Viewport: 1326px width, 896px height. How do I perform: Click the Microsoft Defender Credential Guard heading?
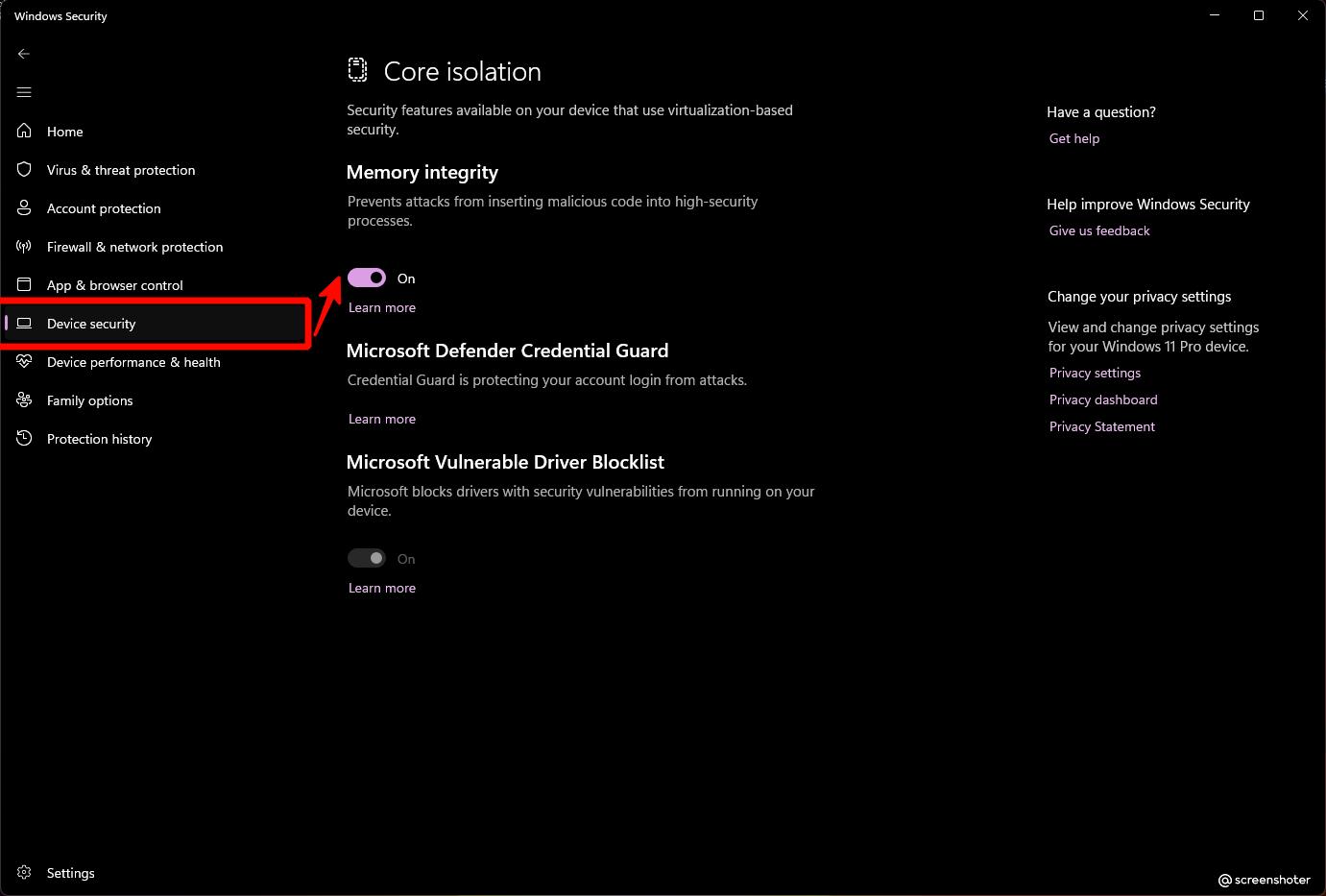pos(507,351)
